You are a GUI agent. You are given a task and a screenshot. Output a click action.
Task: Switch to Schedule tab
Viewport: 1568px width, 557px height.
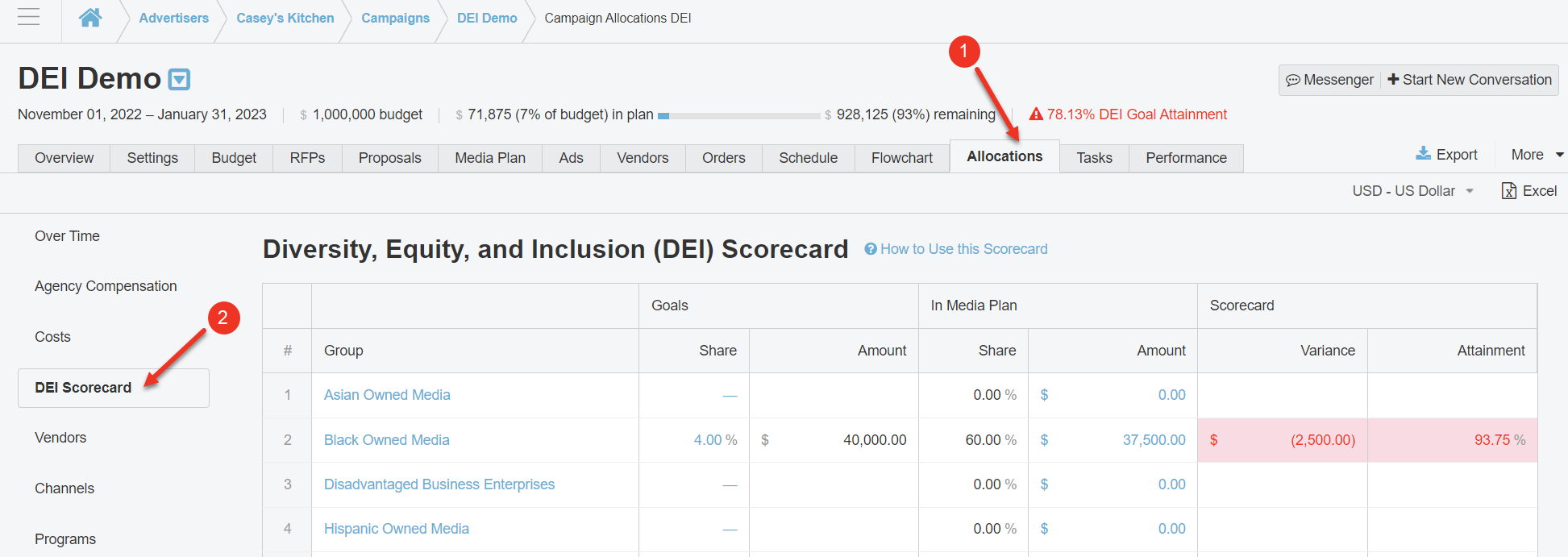[808, 158]
